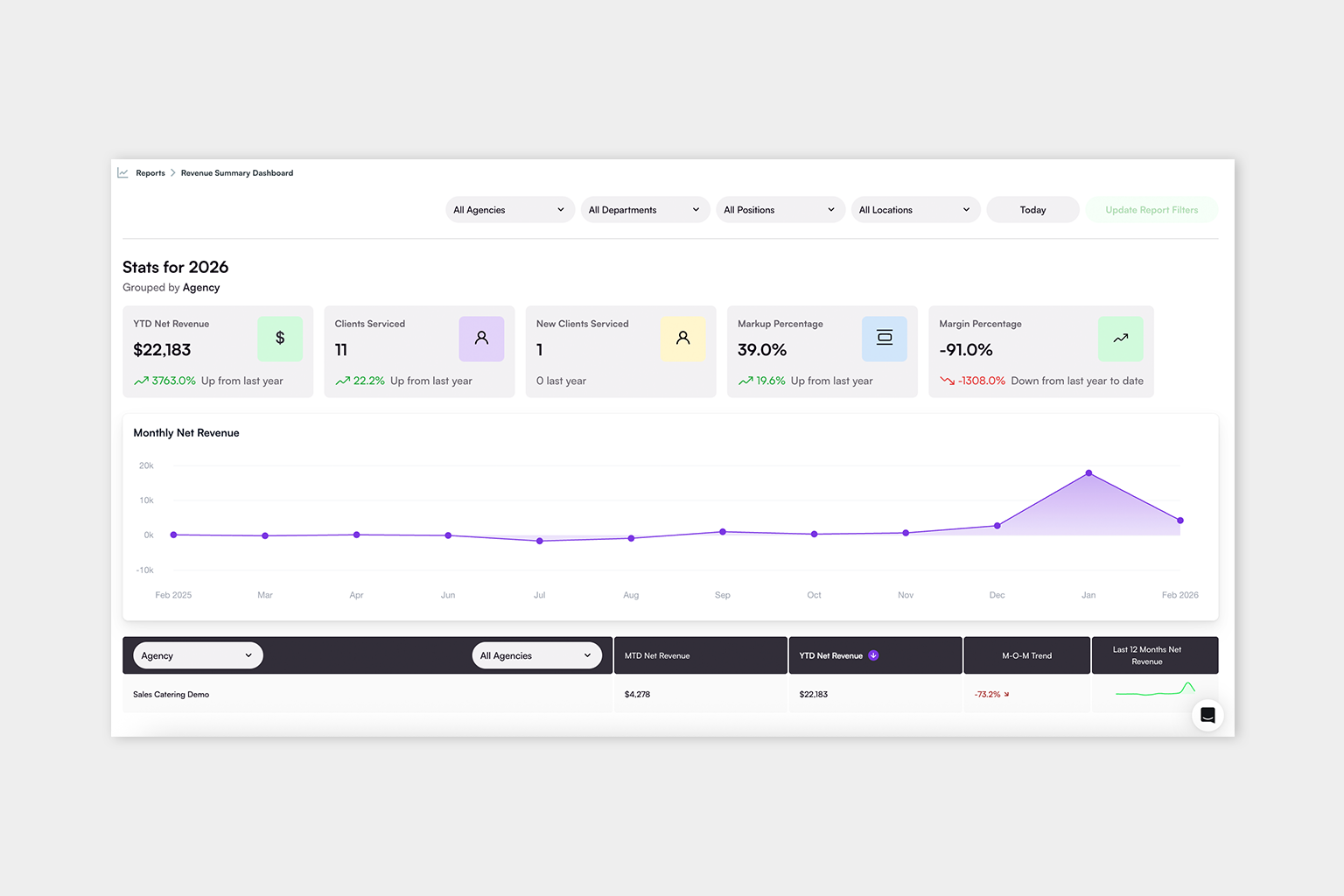
Task: Click the 22.2% Clients Serviced change
Action: 360,381
